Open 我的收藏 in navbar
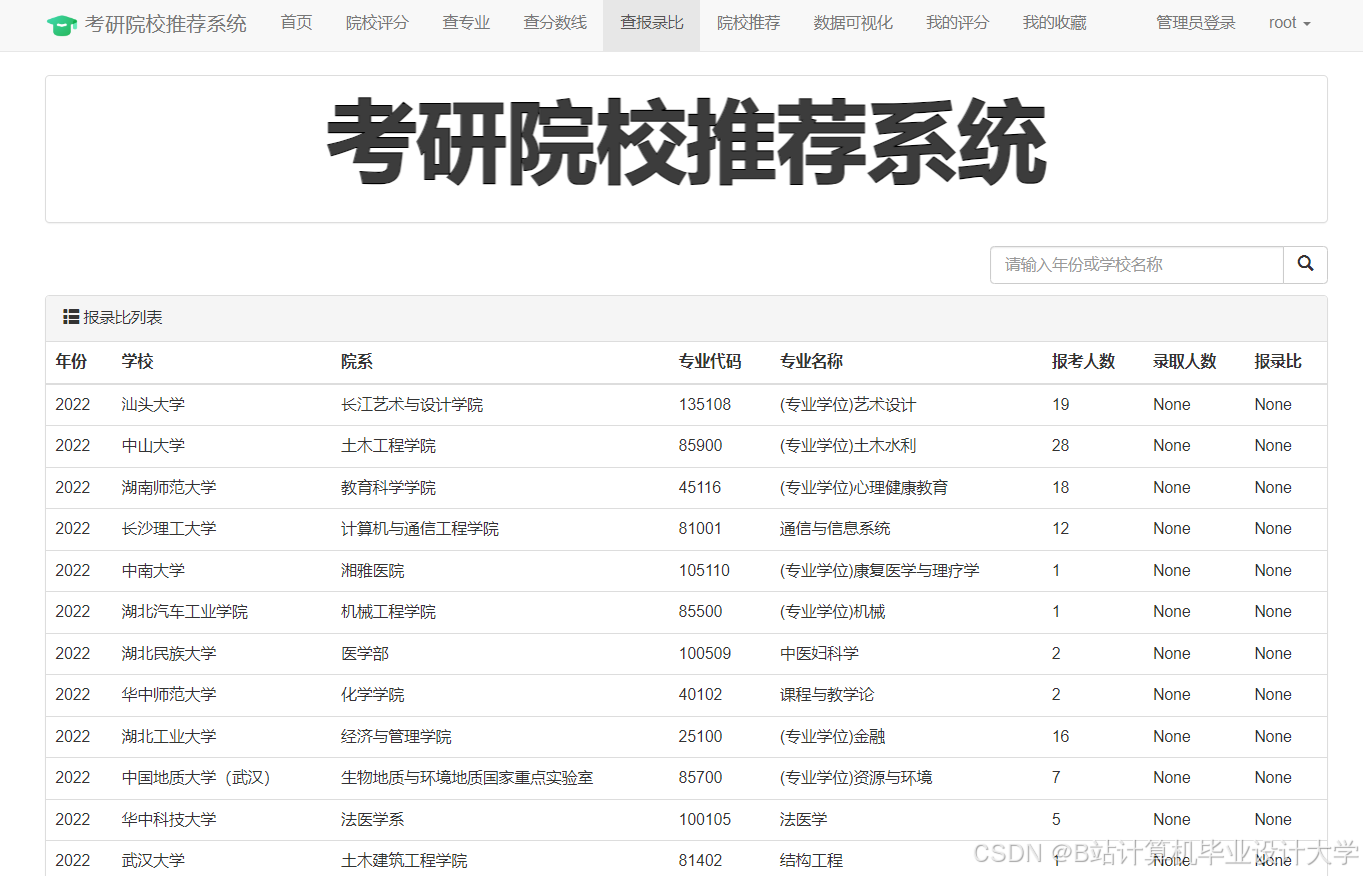 (x=1054, y=23)
